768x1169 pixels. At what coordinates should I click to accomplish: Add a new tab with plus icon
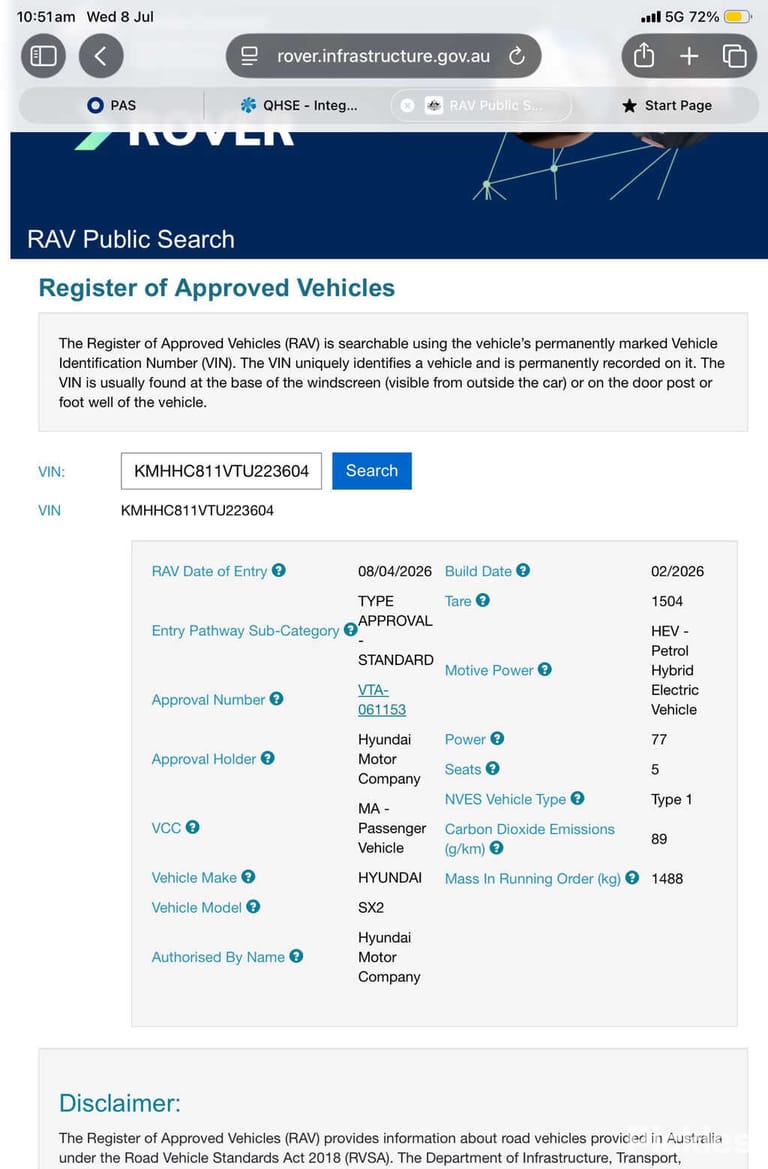pos(689,56)
